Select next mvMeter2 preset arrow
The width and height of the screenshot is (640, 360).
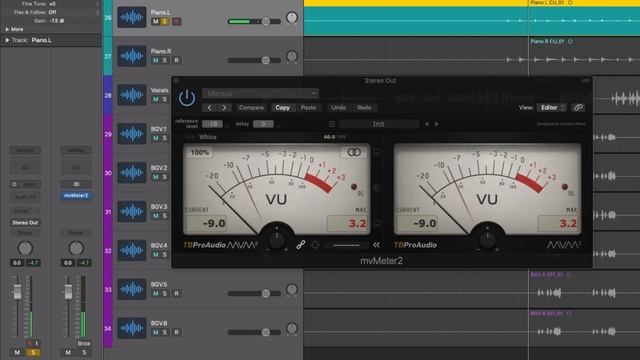[x=436, y=124]
